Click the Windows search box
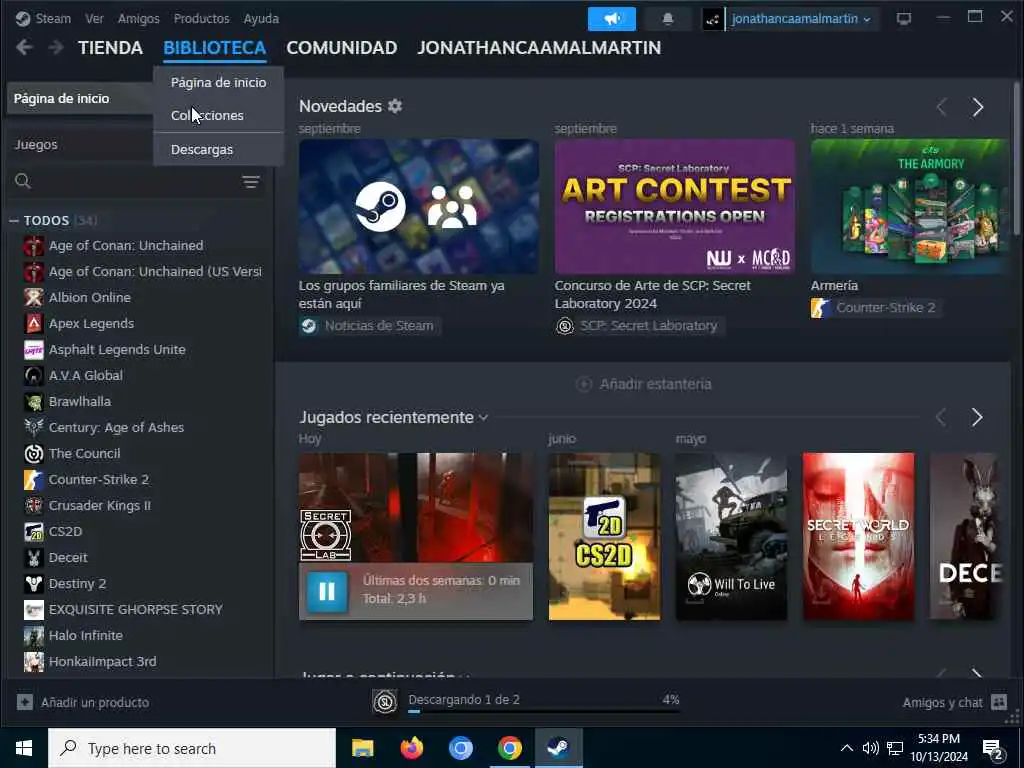1024x768 pixels. click(x=192, y=748)
